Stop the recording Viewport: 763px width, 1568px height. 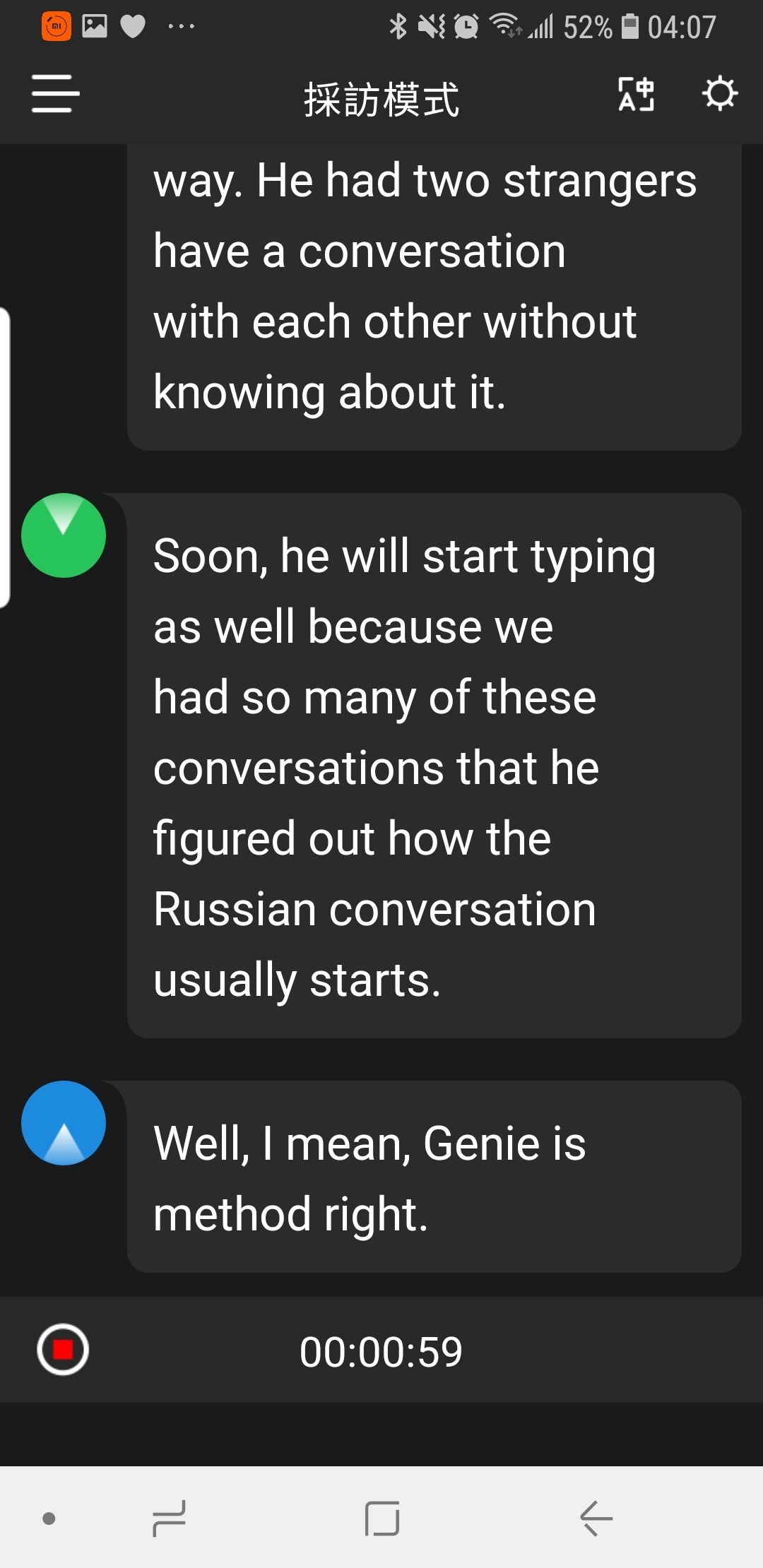pyautogui.click(x=63, y=1350)
